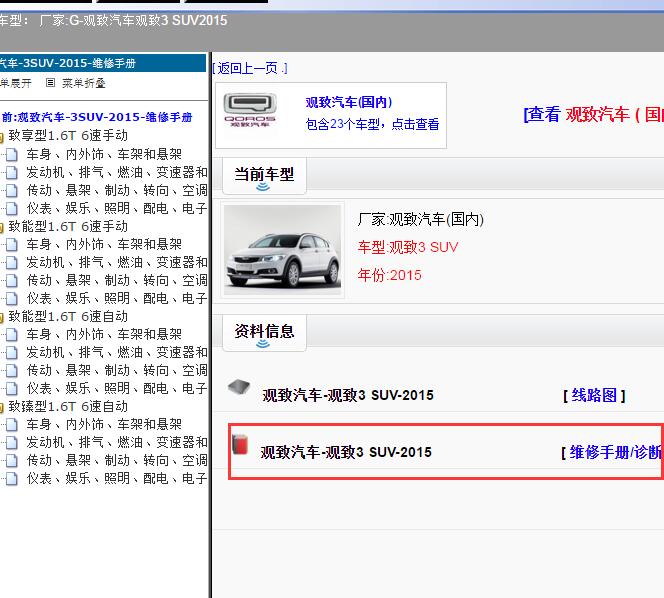
Task: Open page icon for 传动 under 致能型1.6T 6速自动
Action: (x=12, y=371)
